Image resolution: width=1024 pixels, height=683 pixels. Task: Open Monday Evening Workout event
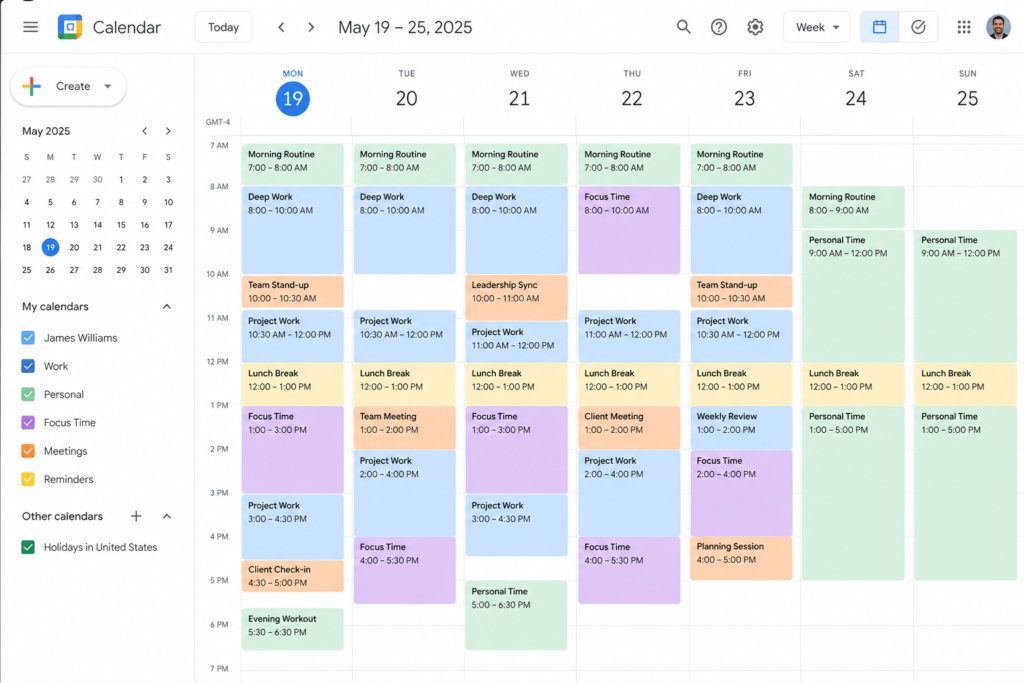[x=293, y=629]
